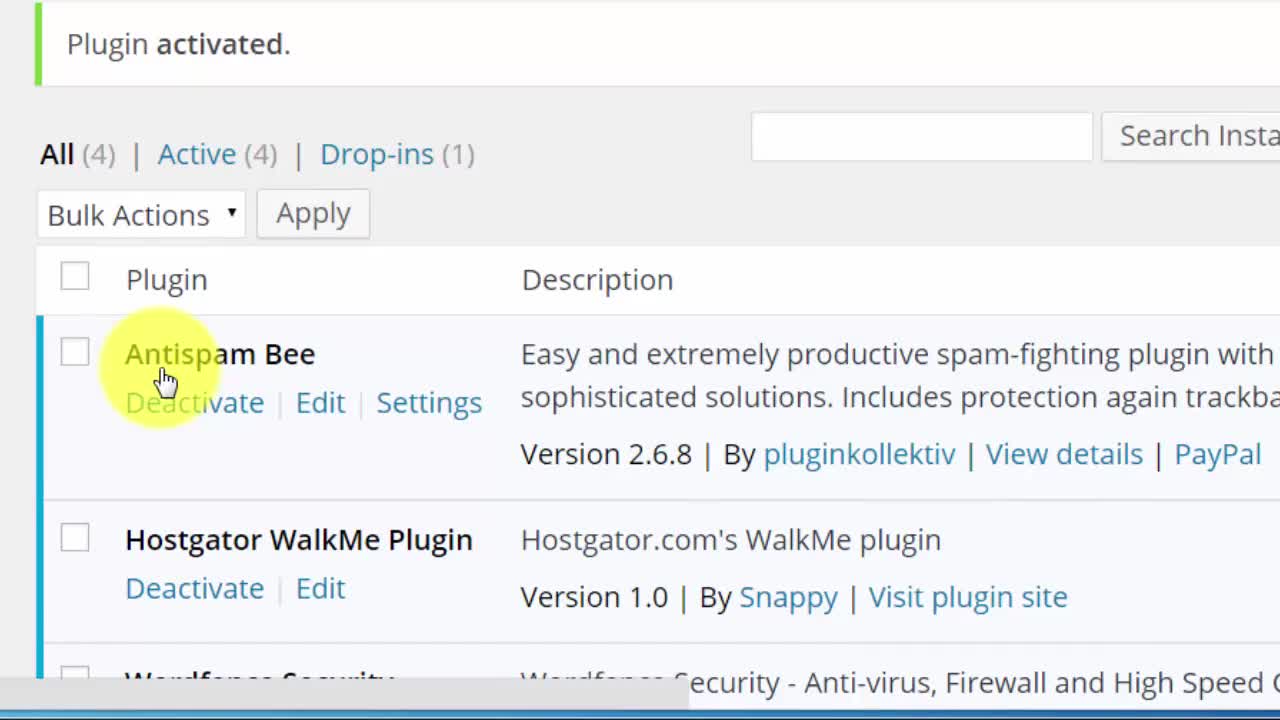
Task: Deactivate the Hostgator WalkMe Plugin
Action: coord(195,588)
